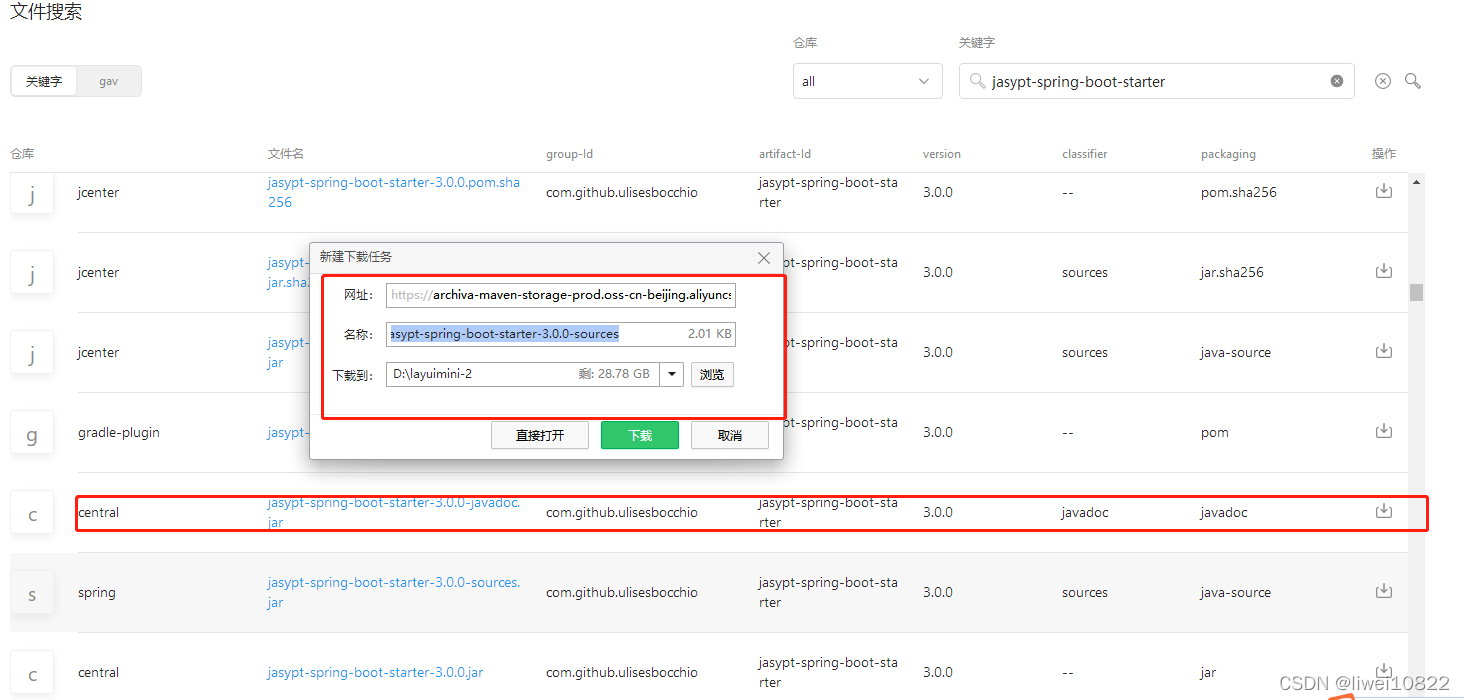Image resolution: width=1464 pixels, height=700 pixels.
Task: Click the j avatar of jcenter pom.sha256 row
Action: [x=32, y=194]
